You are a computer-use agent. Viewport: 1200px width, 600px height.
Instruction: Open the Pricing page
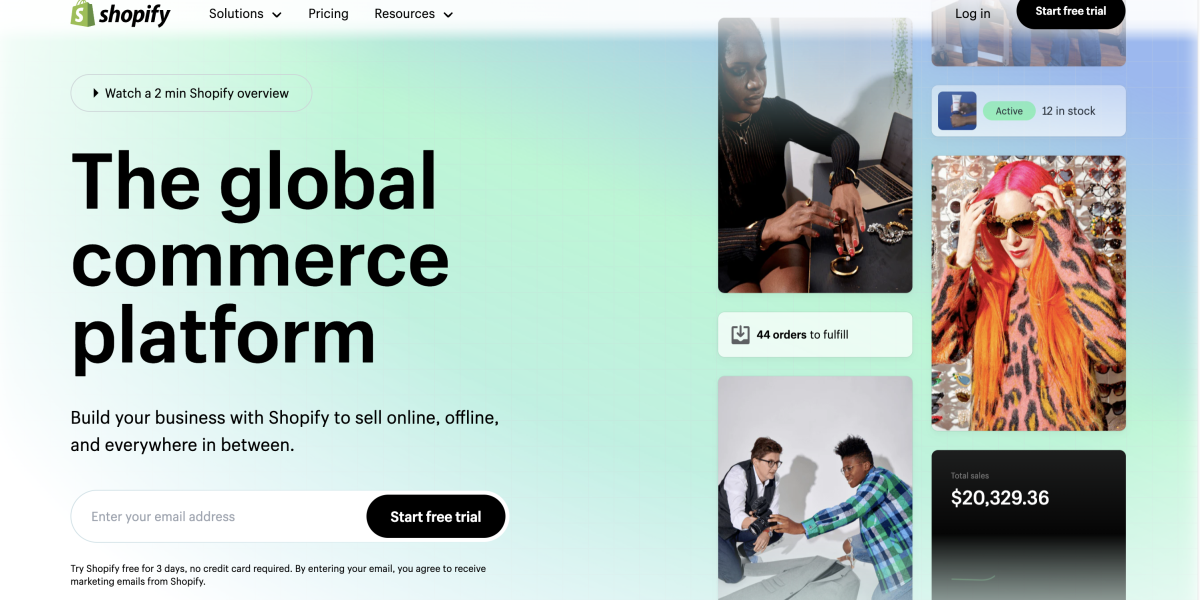coord(328,14)
